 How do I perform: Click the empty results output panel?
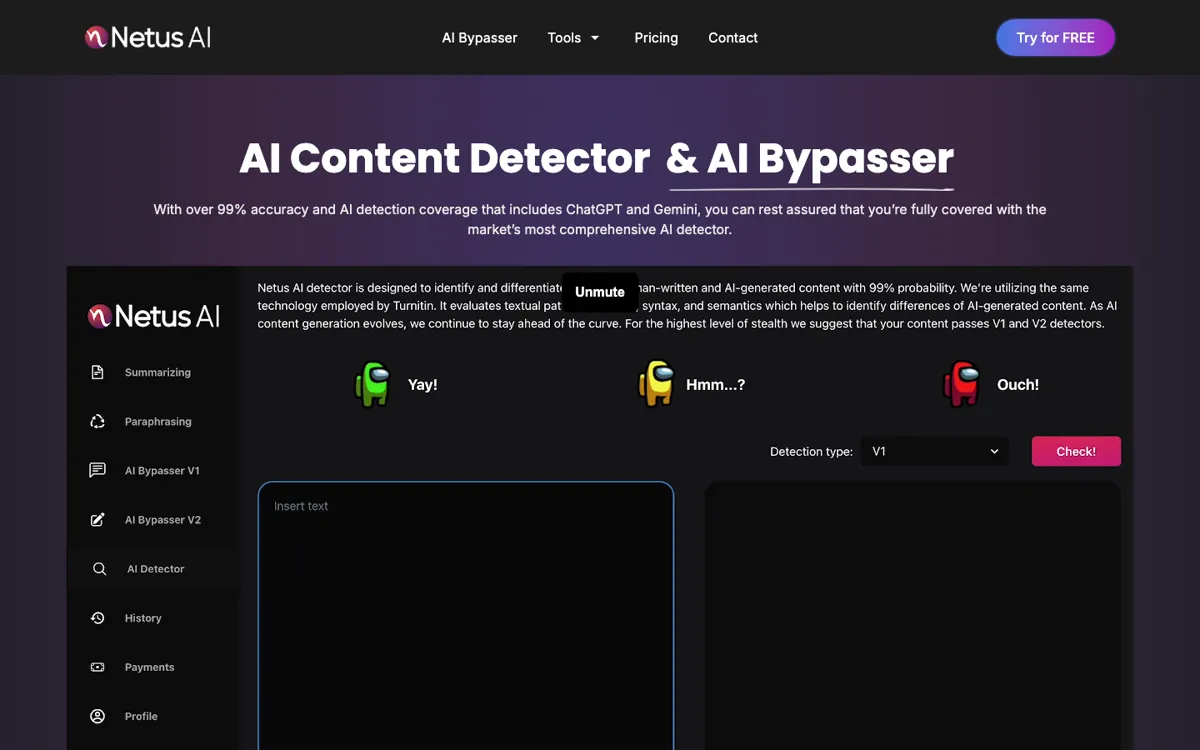tap(913, 615)
